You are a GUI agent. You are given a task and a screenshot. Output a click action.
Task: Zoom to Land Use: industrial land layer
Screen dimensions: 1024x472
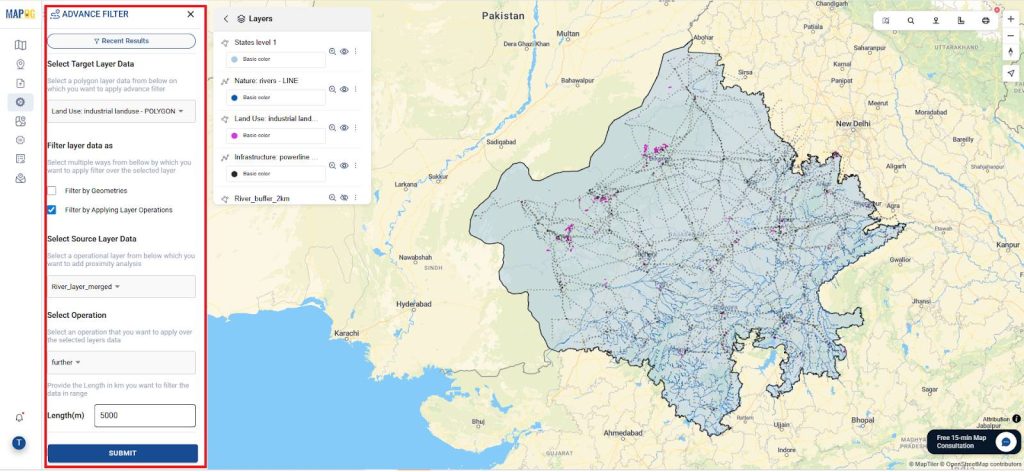click(332, 128)
